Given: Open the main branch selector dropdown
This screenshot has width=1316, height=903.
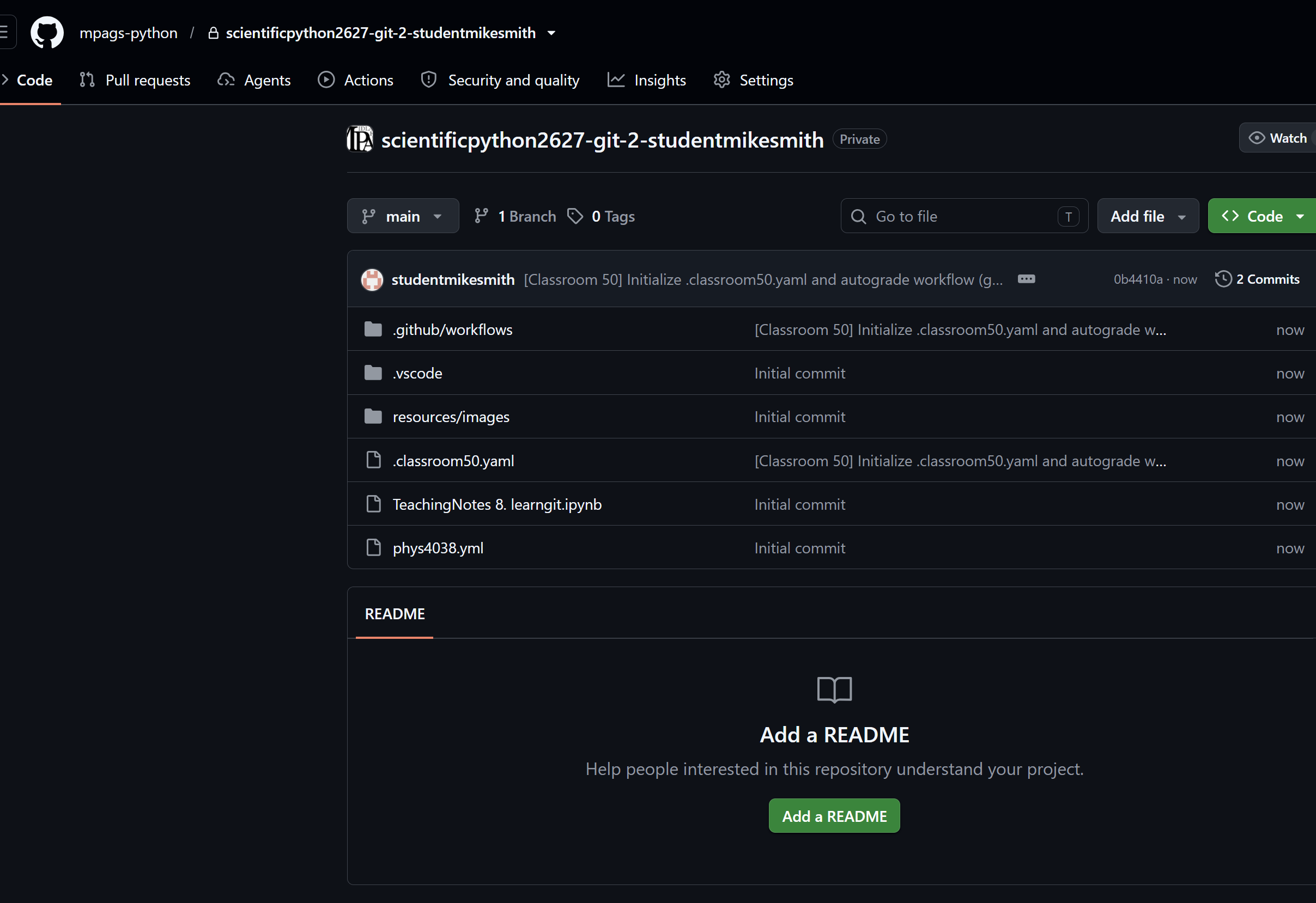Looking at the screenshot, I should pos(403,216).
